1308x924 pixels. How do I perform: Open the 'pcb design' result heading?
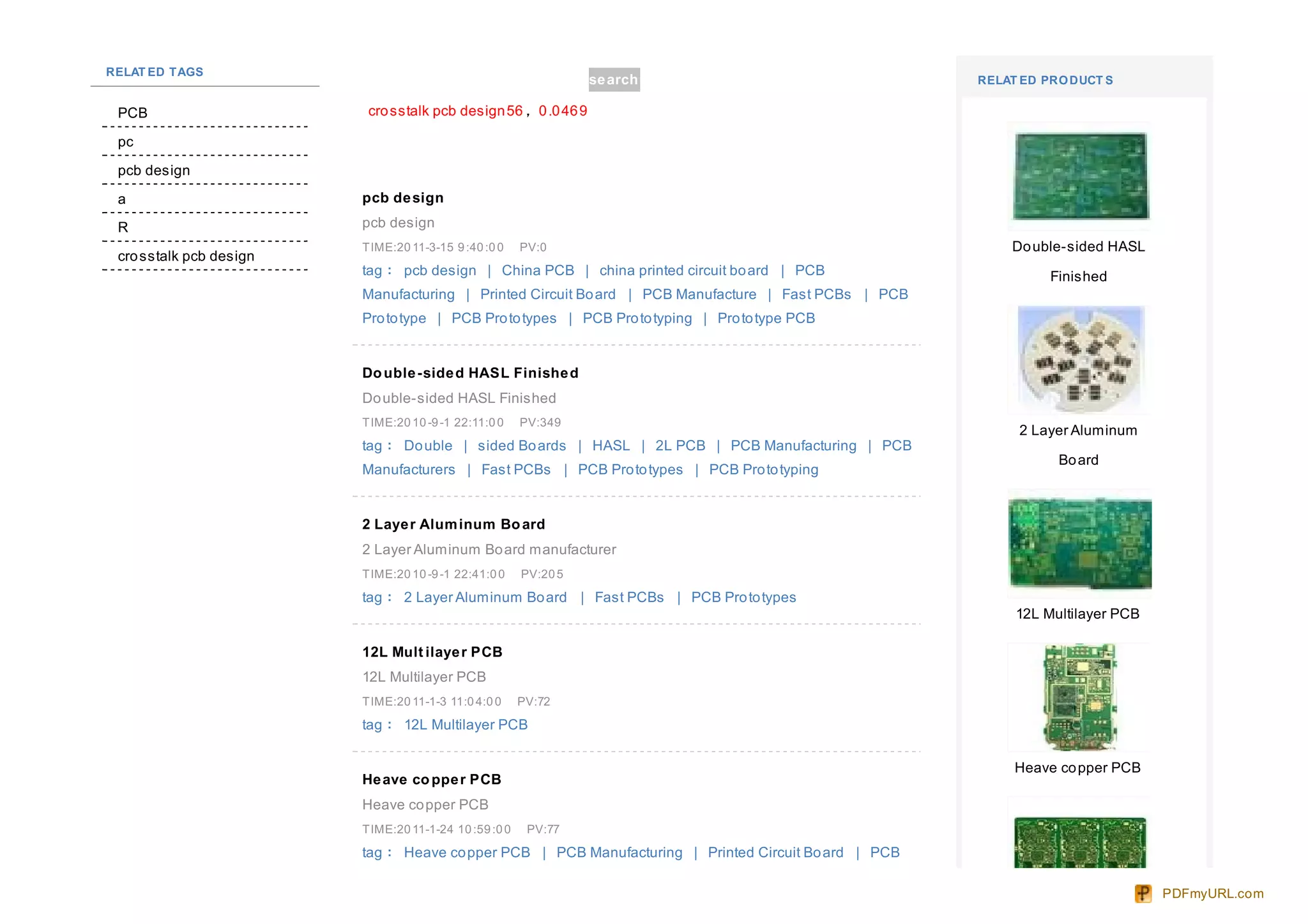coord(402,198)
